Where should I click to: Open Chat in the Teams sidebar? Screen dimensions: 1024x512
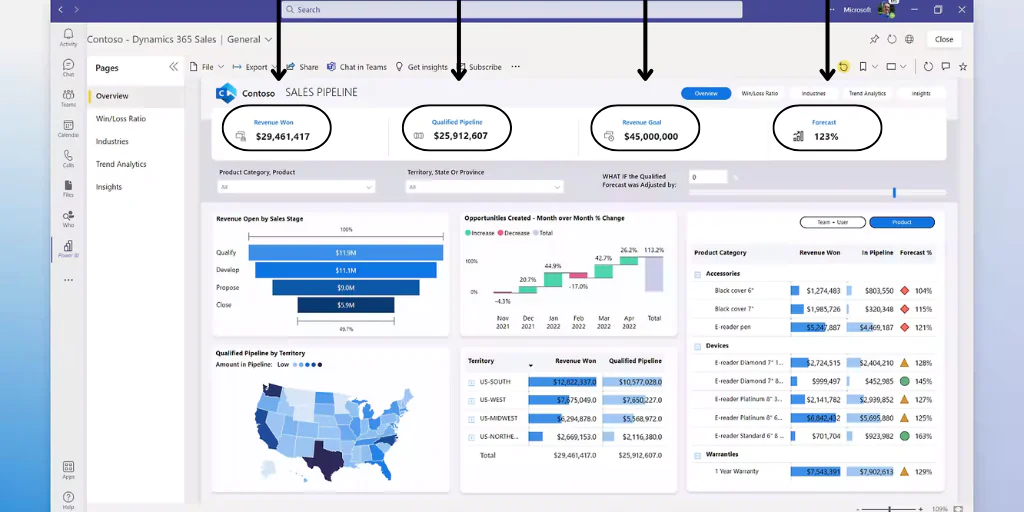68,67
